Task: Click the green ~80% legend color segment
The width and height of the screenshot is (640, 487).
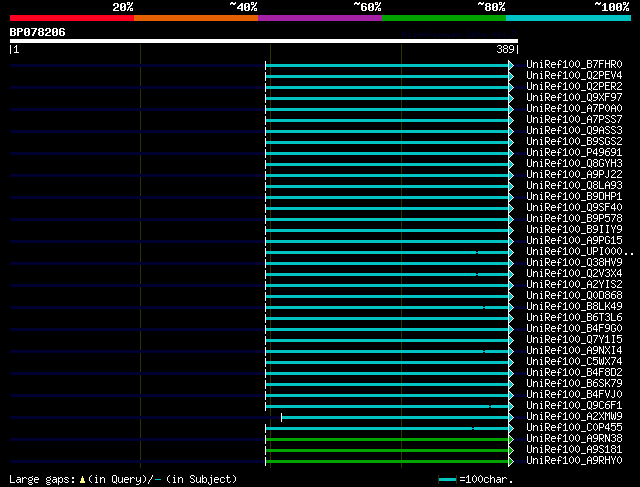Action: (444, 18)
